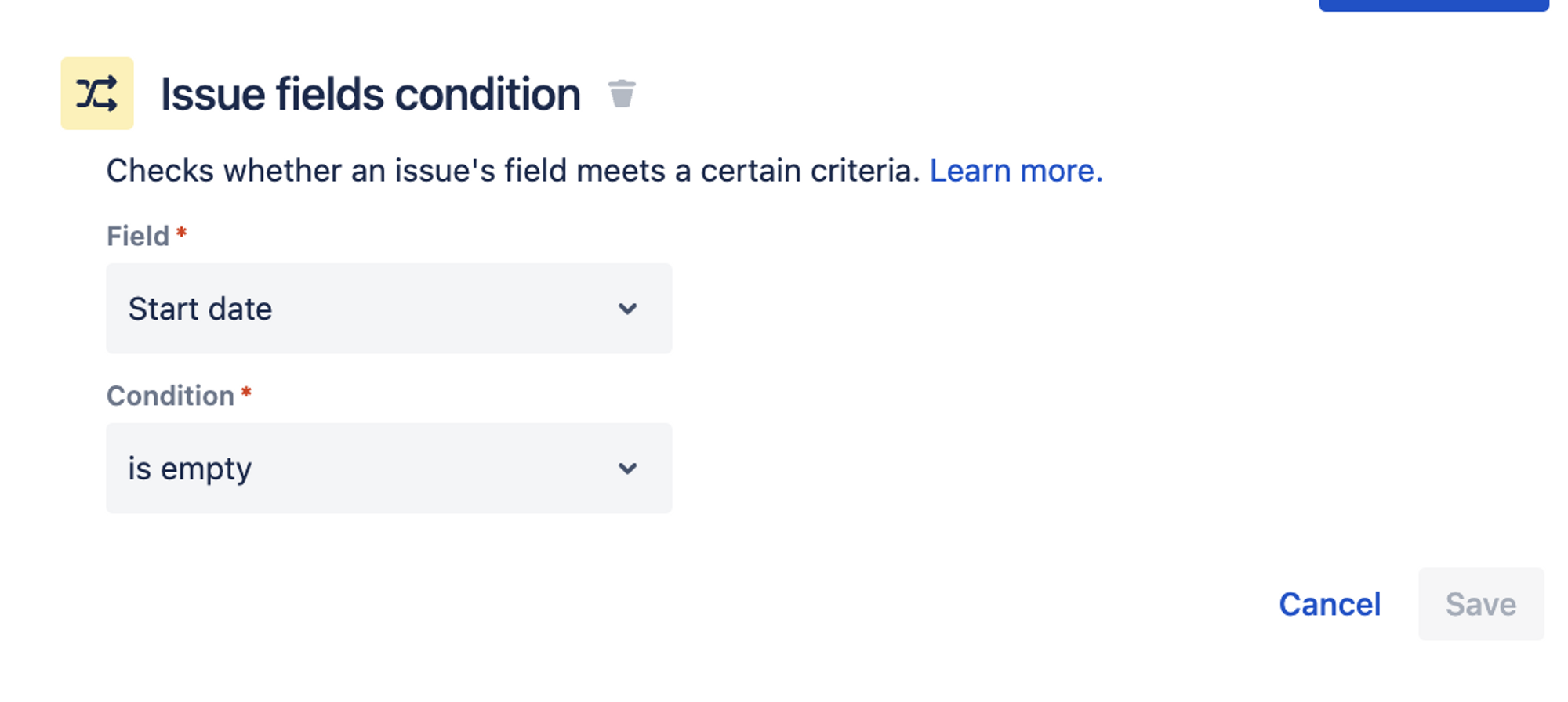Click the Condition label
The width and height of the screenshot is (1568, 702).
click(x=170, y=396)
